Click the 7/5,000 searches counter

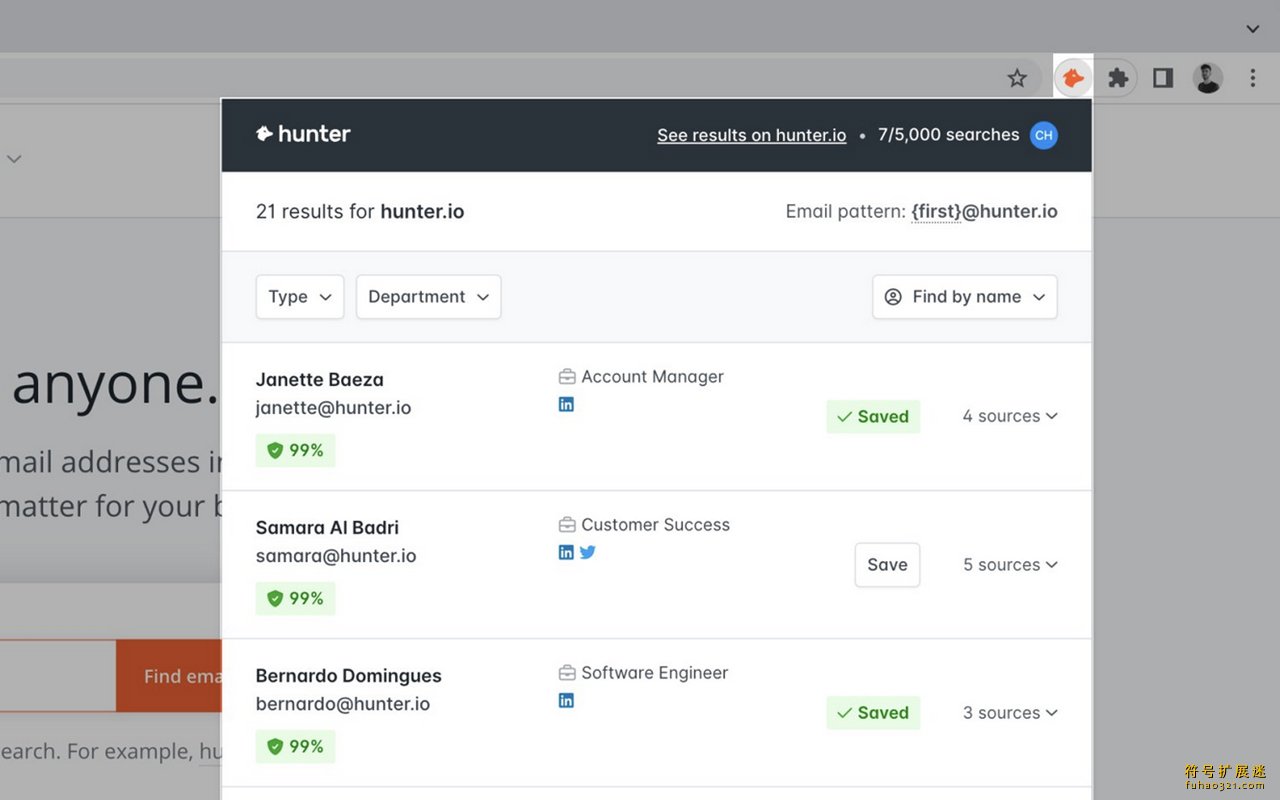[x=949, y=135]
